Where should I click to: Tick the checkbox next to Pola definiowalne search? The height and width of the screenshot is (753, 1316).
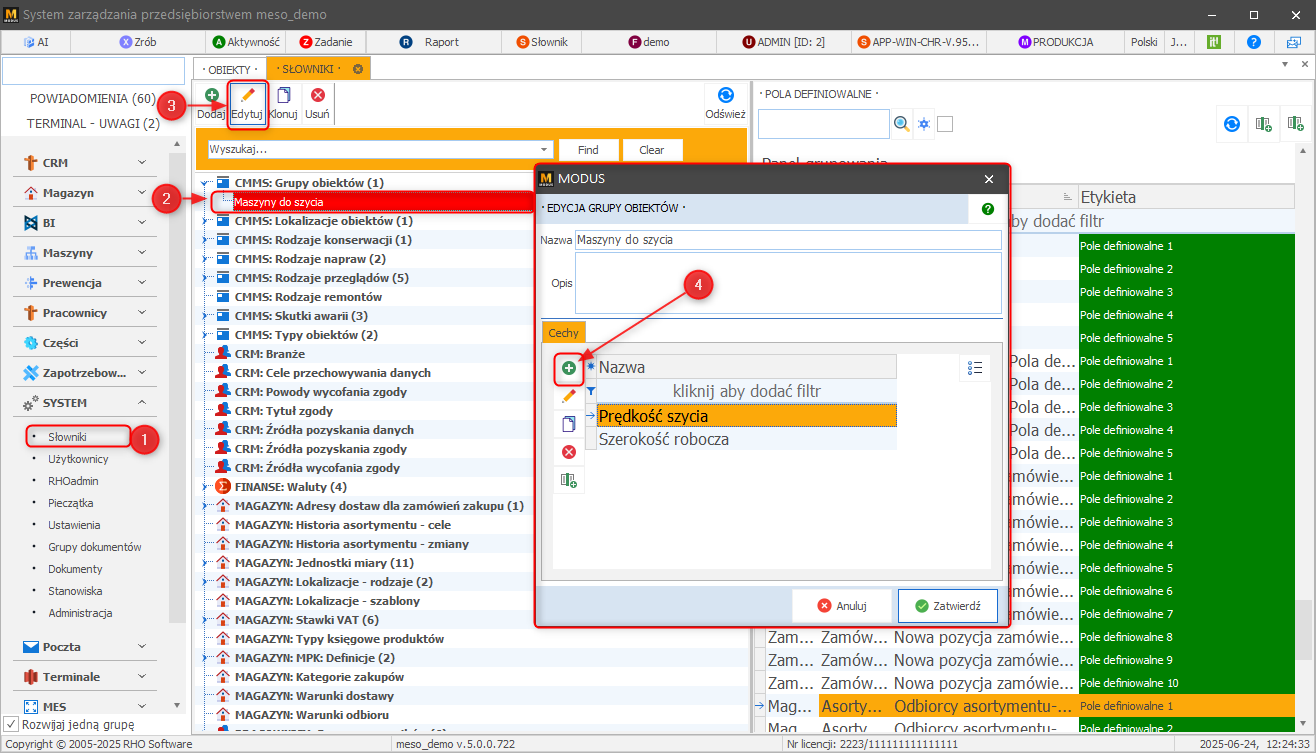(945, 124)
